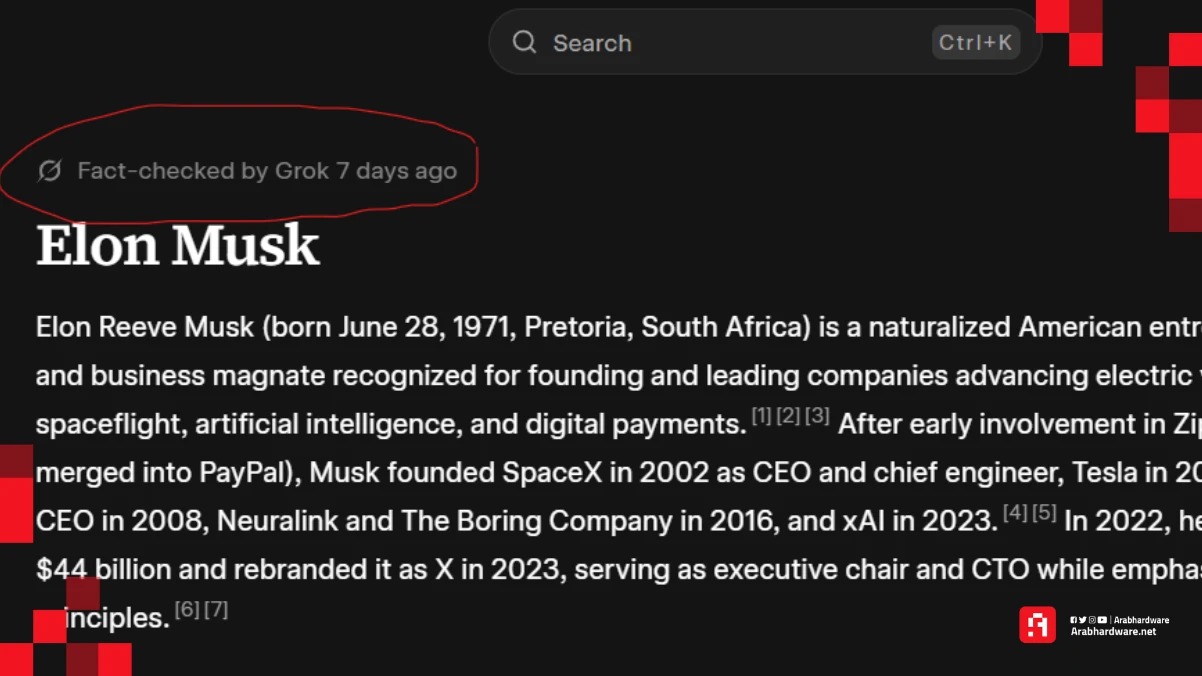Click the Fact-checked by Grok label
Image resolution: width=1202 pixels, height=676 pixels.
267,170
